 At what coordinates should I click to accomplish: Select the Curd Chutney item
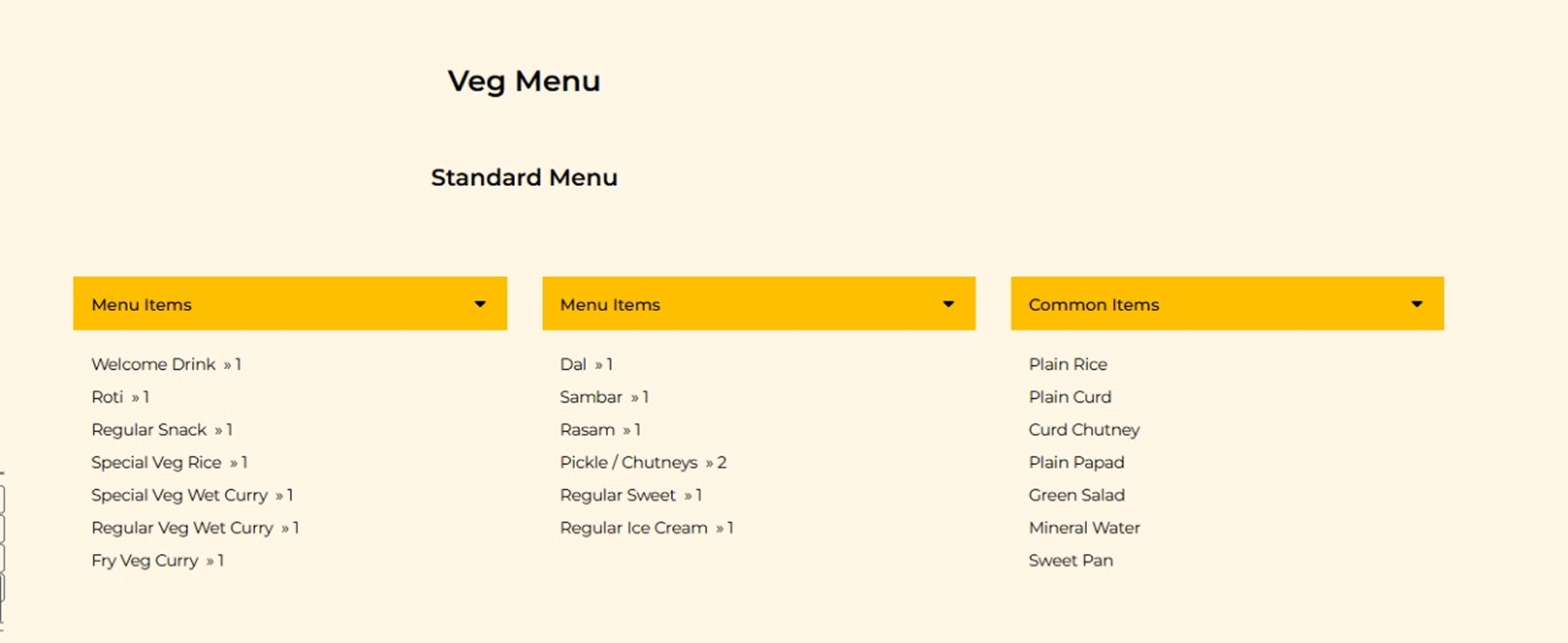(x=1084, y=430)
